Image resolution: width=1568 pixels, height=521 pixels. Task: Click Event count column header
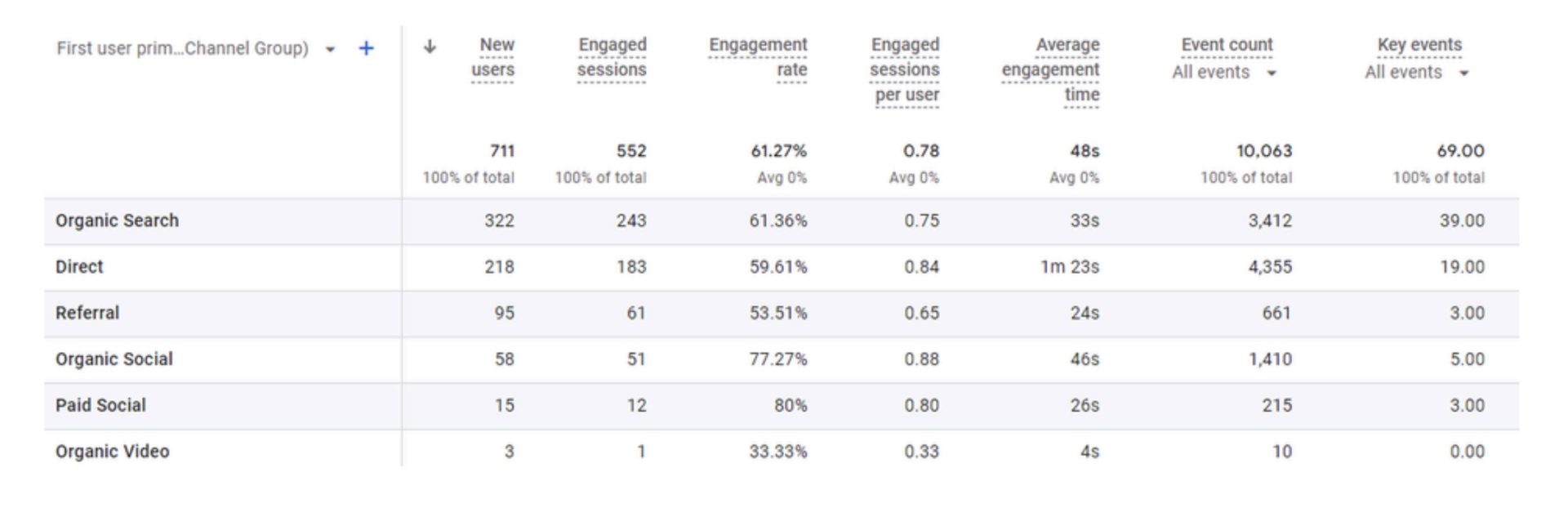coord(1227,45)
